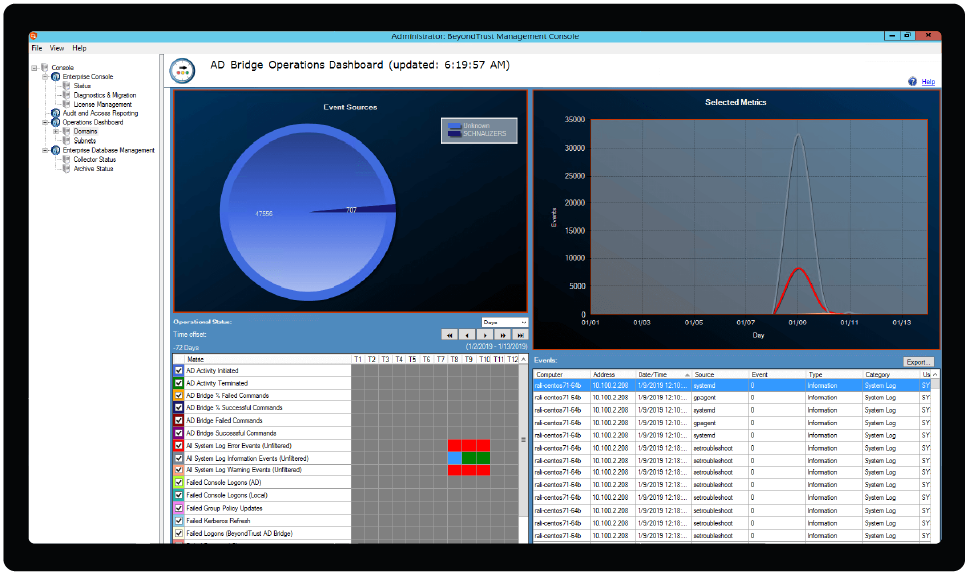
Task: Click the AD Bridge dashboard logo icon
Action: (x=182, y=69)
